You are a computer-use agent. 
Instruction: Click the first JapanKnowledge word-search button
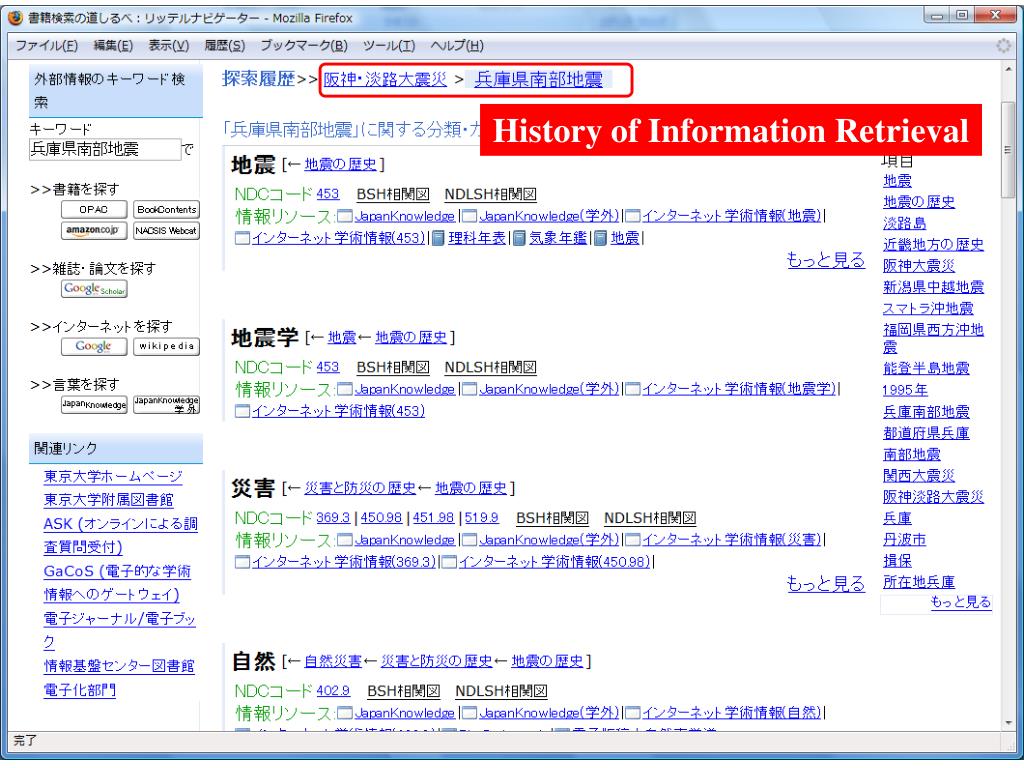(x=94, y=404)
